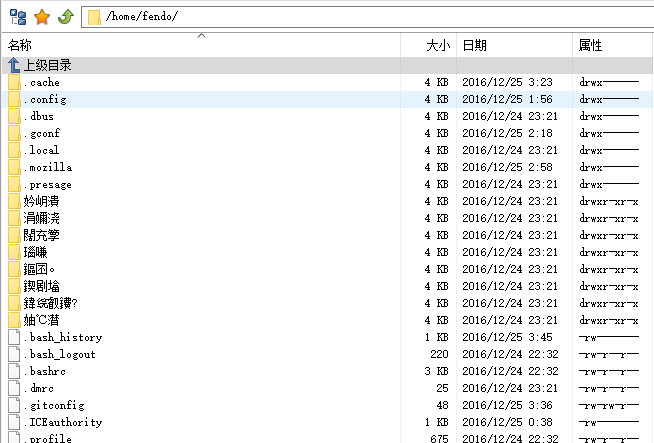Screen dimensions: 654x443
Task: Click the star bookmark icon
Action: (x=41, y=17)
